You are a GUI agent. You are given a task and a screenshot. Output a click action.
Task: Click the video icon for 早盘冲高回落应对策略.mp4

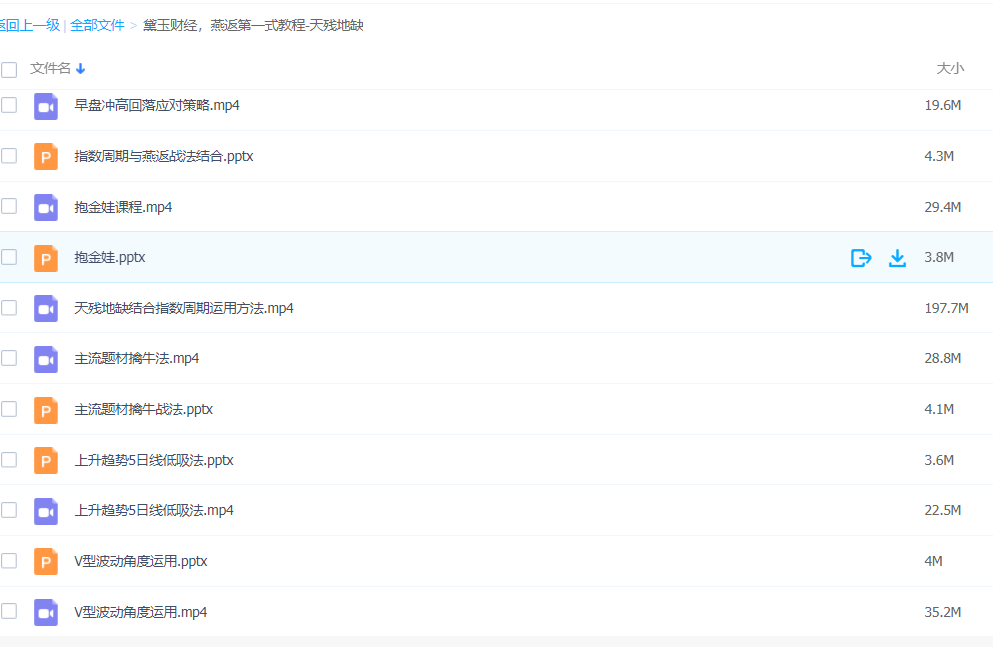pyautogui.click(x=46, y=105)
